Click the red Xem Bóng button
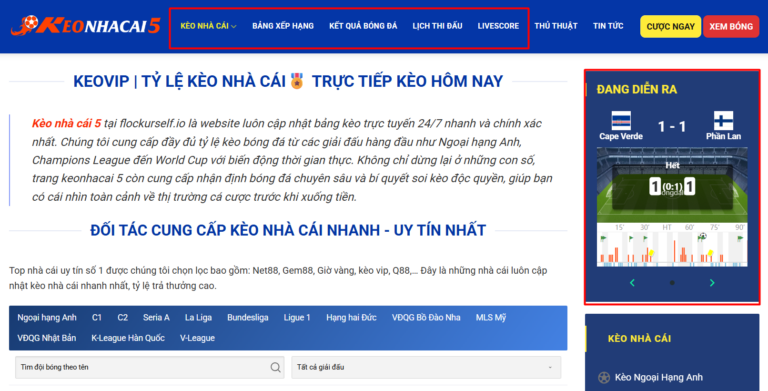Image resolution: width=768 pixels, height=391 pixels. [731, 26]
